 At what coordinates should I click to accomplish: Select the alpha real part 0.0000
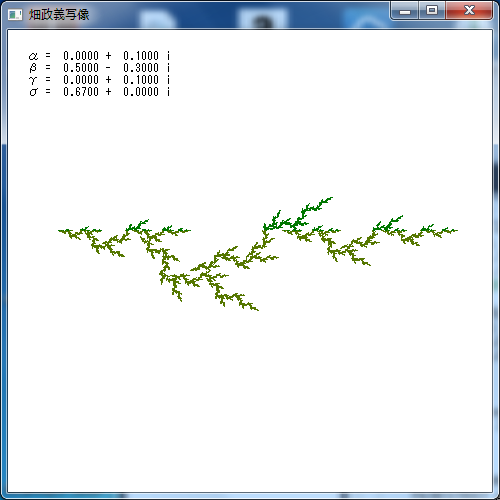(81, 56)
